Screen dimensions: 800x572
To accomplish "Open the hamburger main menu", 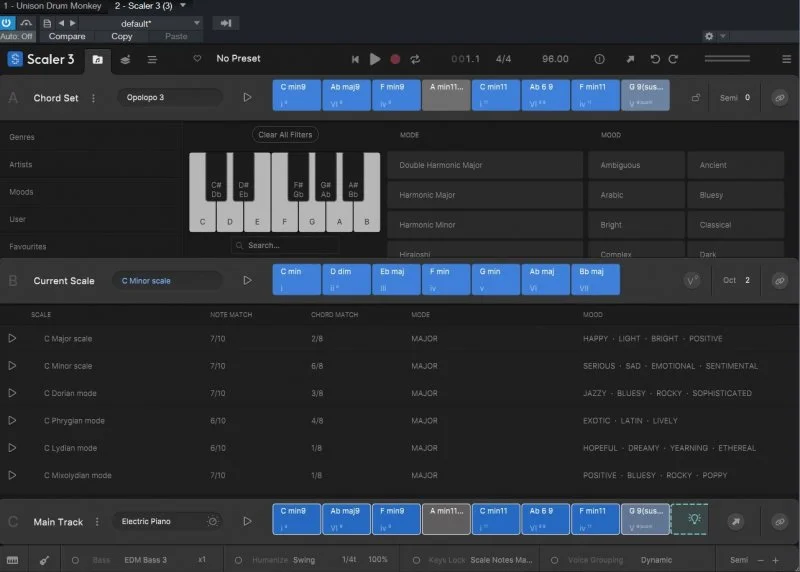I will (786, 59).
